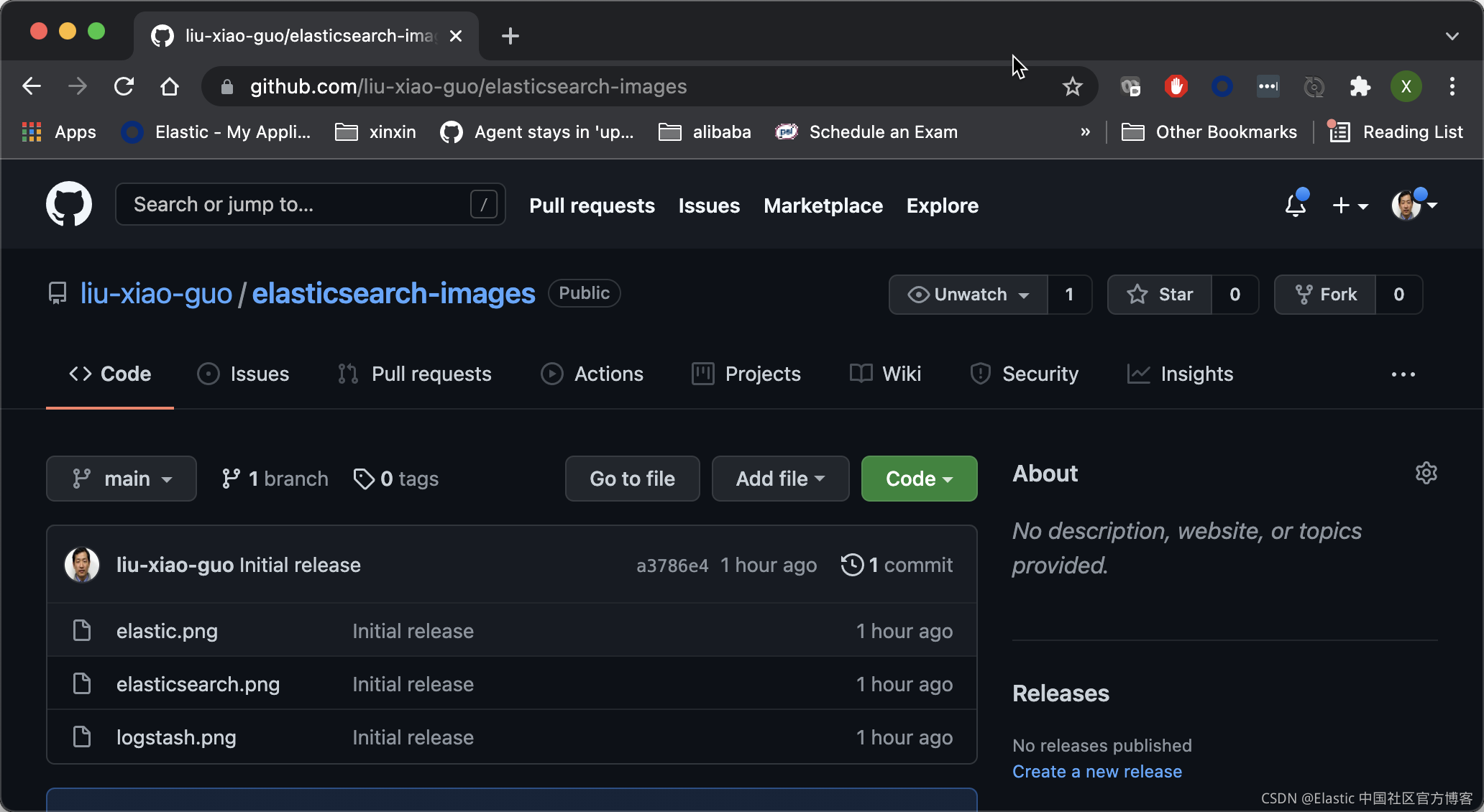The image size is (1484, 812).
Task: Click the browser home icon
Action: tap(170, 86)
